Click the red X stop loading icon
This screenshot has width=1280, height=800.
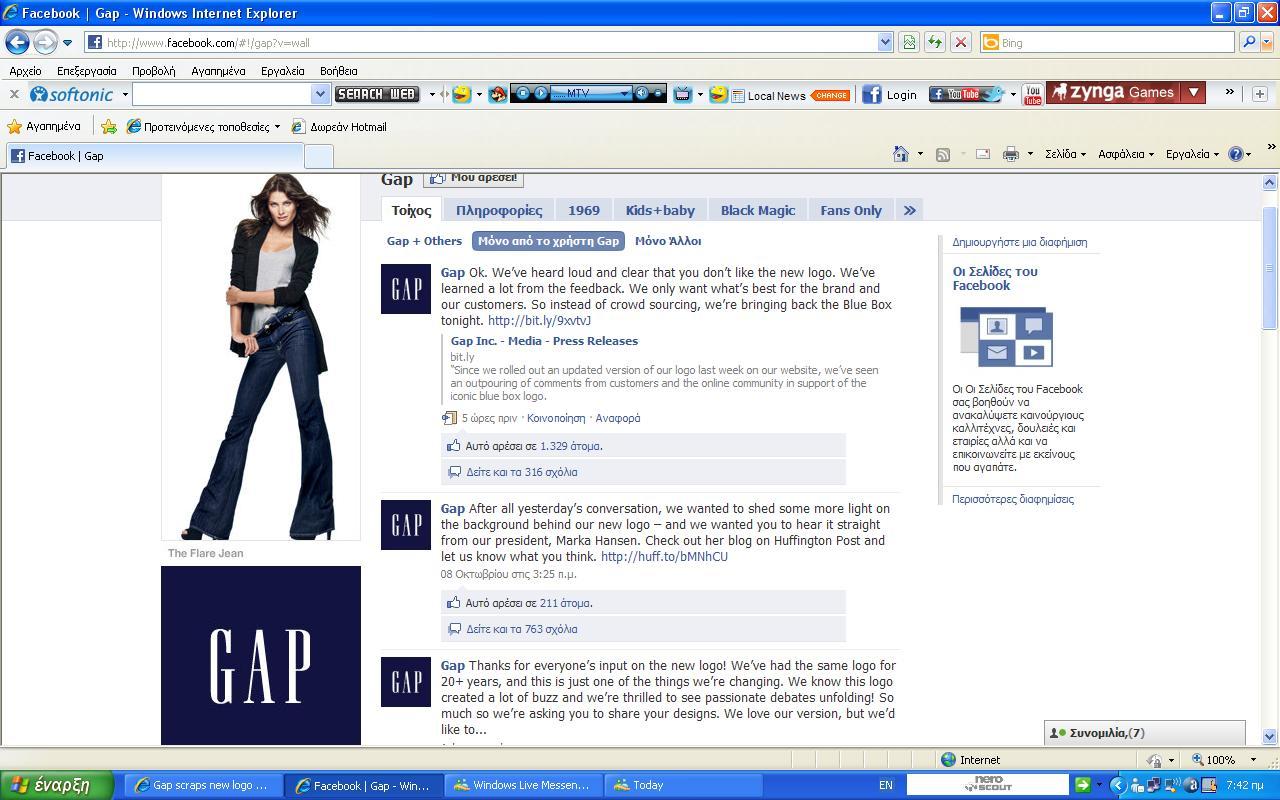tap(960, 42)
